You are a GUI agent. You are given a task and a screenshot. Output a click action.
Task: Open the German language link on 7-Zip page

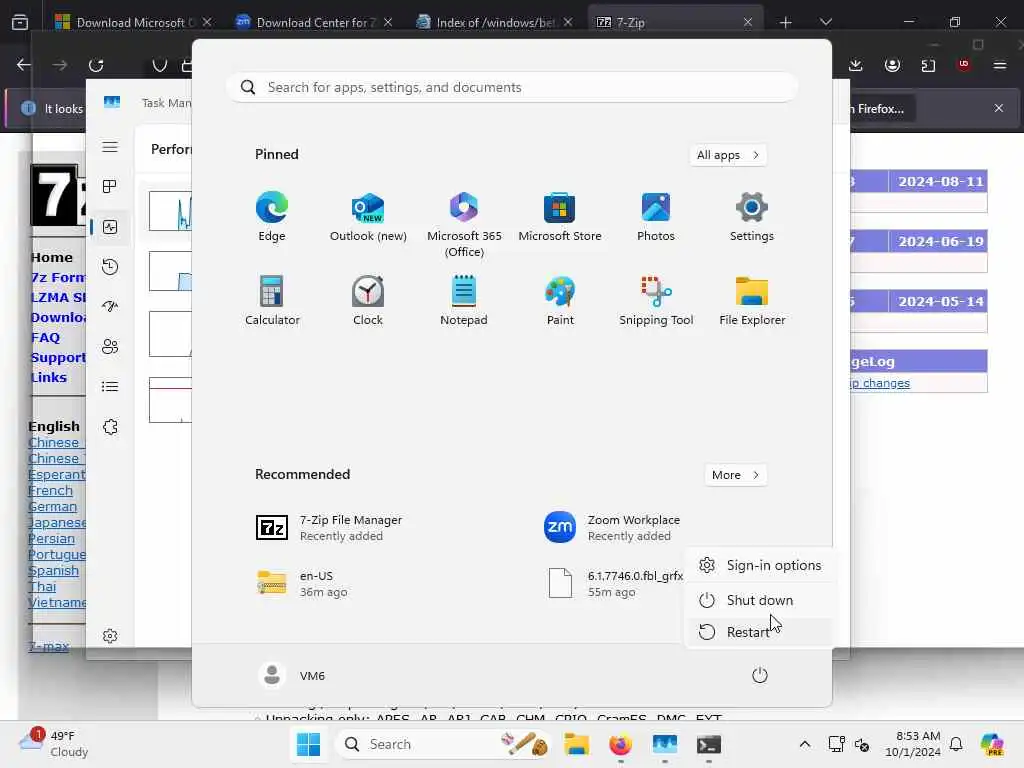click(x=52, y=507)
